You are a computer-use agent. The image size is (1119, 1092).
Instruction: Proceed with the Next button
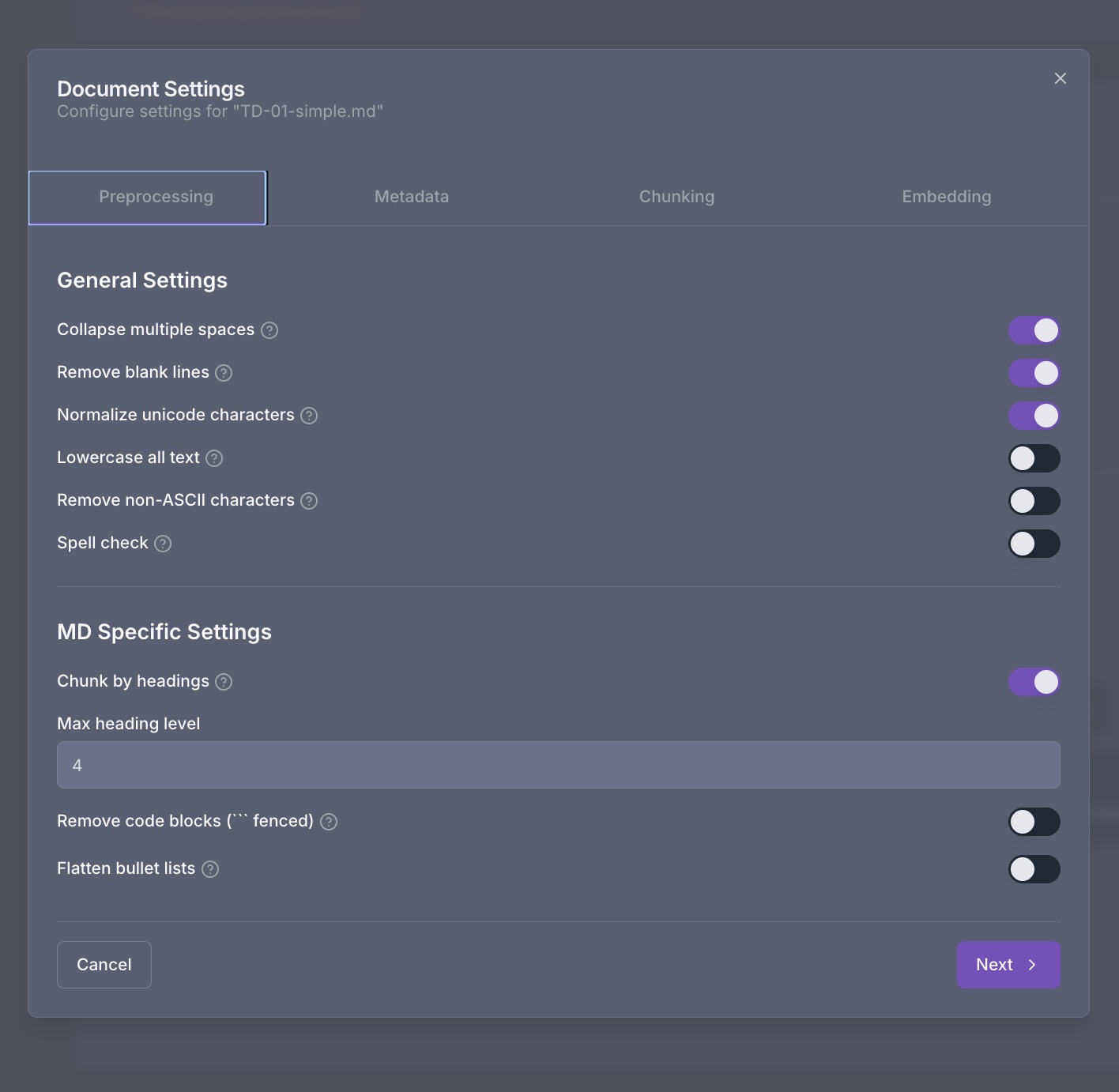tap(1008, 965)
